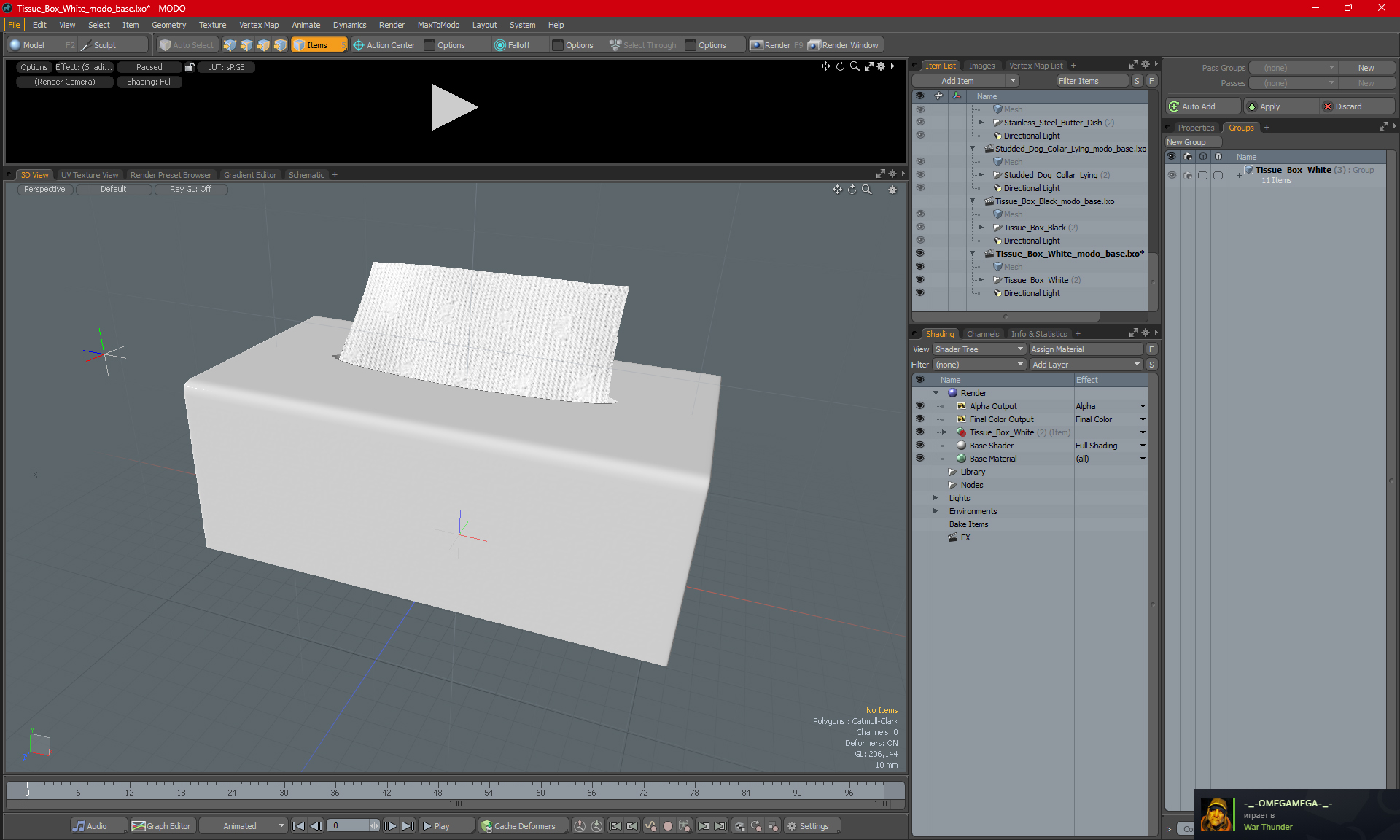Open 3D viewport gear settings
This screenshot has height=840, width=1400.
[892, 190]
